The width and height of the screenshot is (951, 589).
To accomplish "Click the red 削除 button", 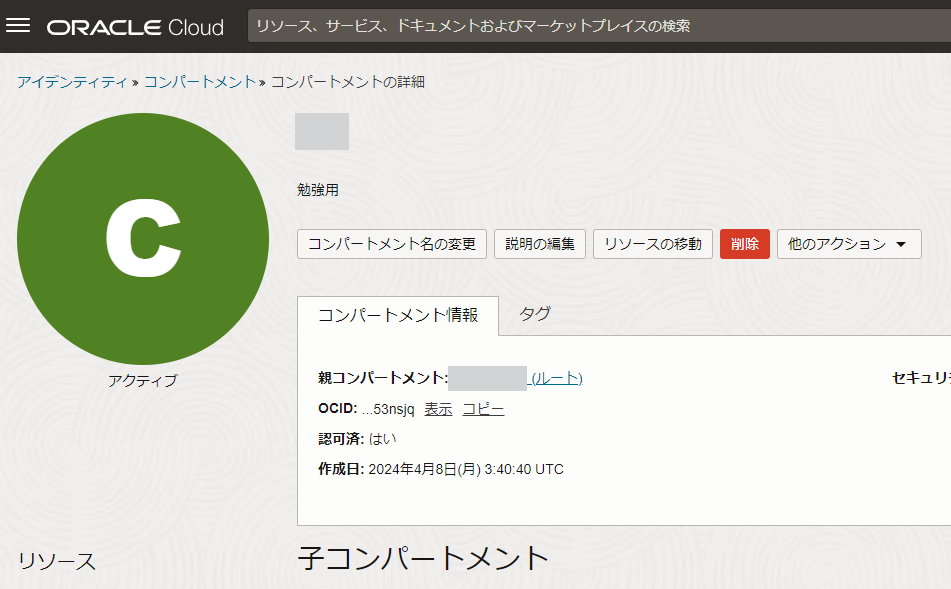I will pos(745,244).
